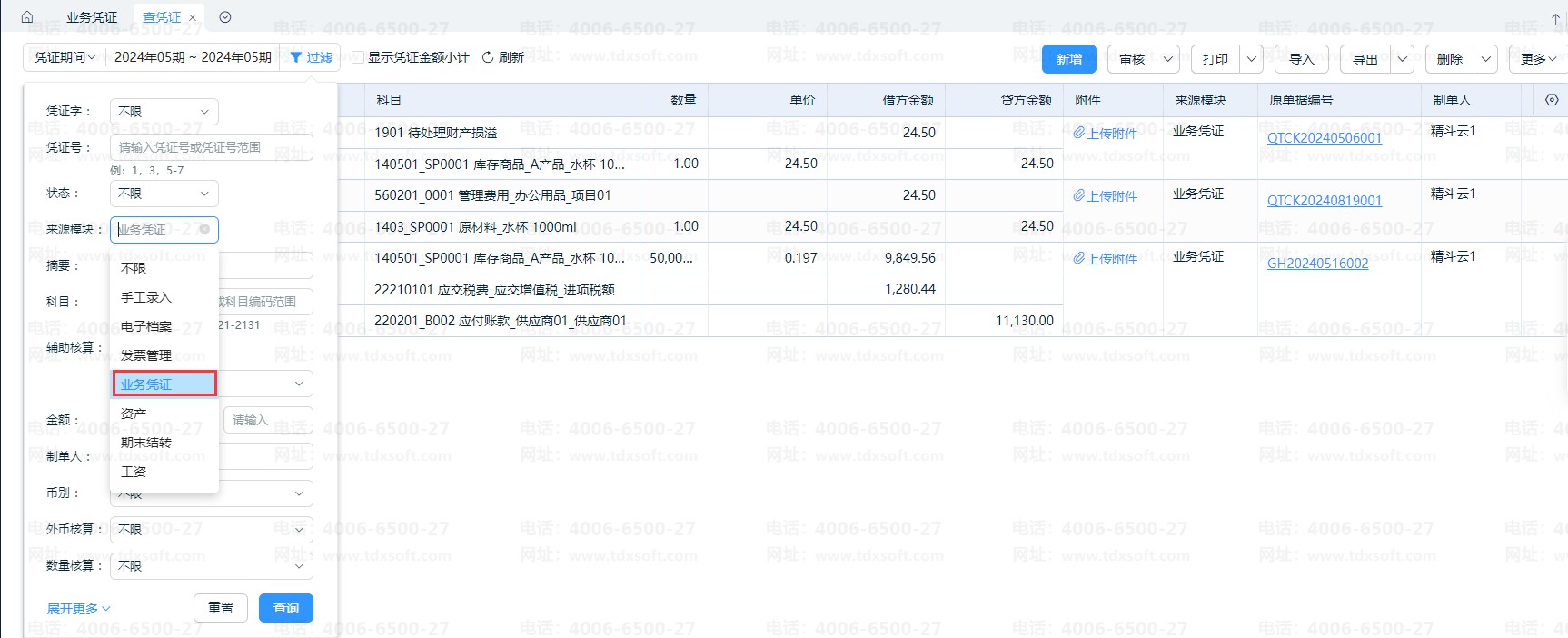This screenshot has width=1568, height=638.
Task: Open the circled chevron tab list icon
Action: [x=225, y=17]
